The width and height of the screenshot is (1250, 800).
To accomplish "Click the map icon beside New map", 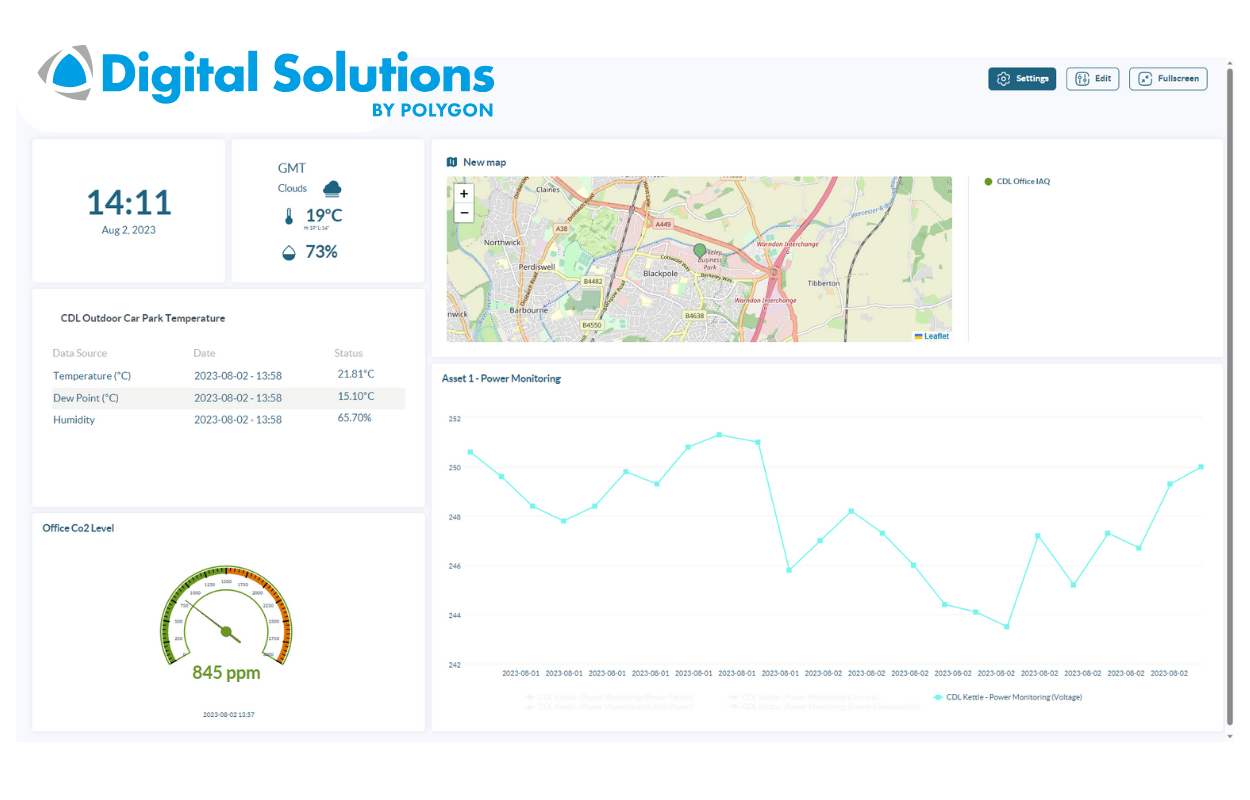I will point(452,162).
